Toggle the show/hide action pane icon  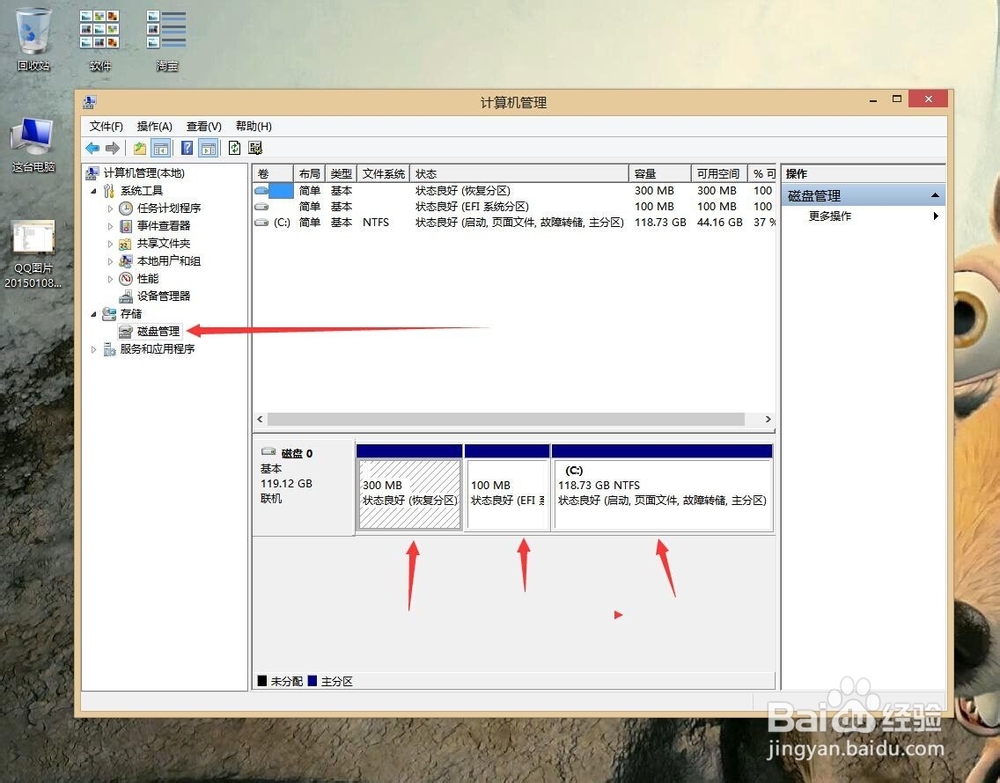point(209,149)
